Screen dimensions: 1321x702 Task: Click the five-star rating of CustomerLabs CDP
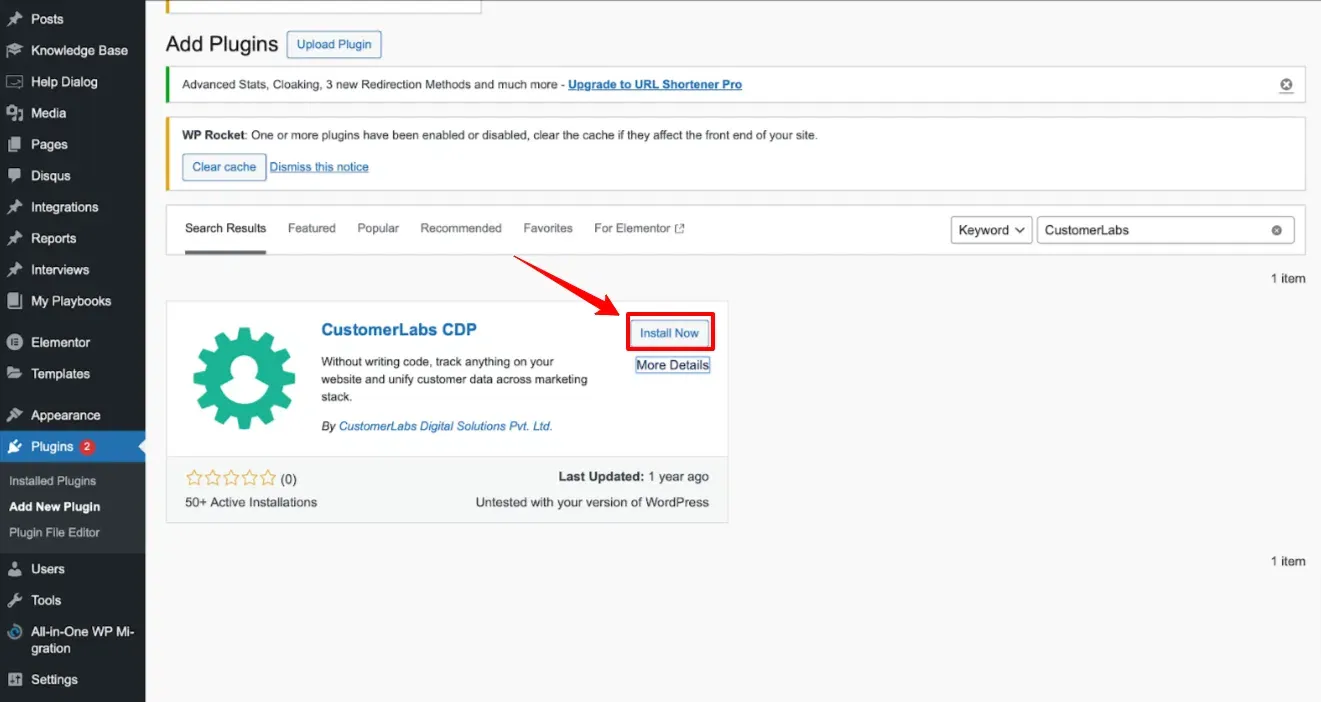point(231,479)
